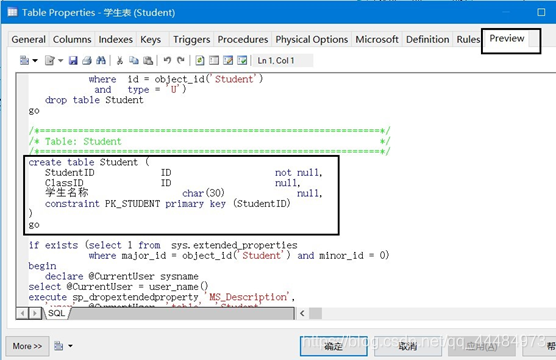The width and height of the screenshot is (556, 360).
Task: Click the 应用(A) apply button
Action: pos(482,346)
